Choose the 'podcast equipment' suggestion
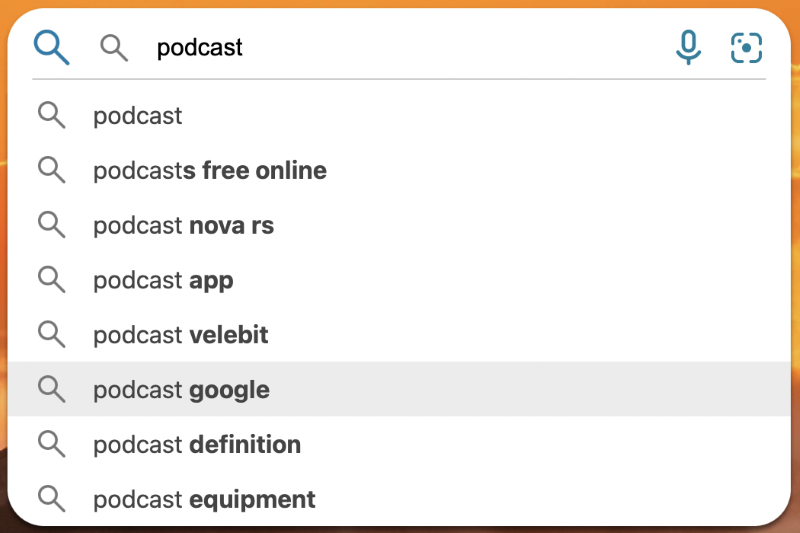The width and height of the screenshot is (800, 533). click(399, 498)
